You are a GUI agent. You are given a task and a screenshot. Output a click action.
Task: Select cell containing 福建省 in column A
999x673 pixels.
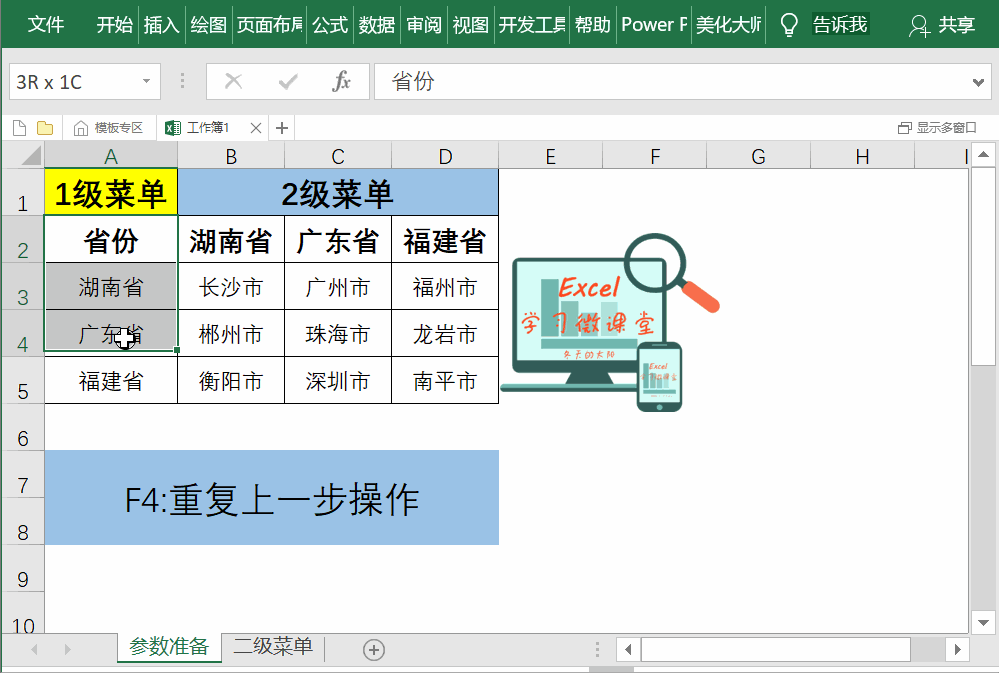111,381
